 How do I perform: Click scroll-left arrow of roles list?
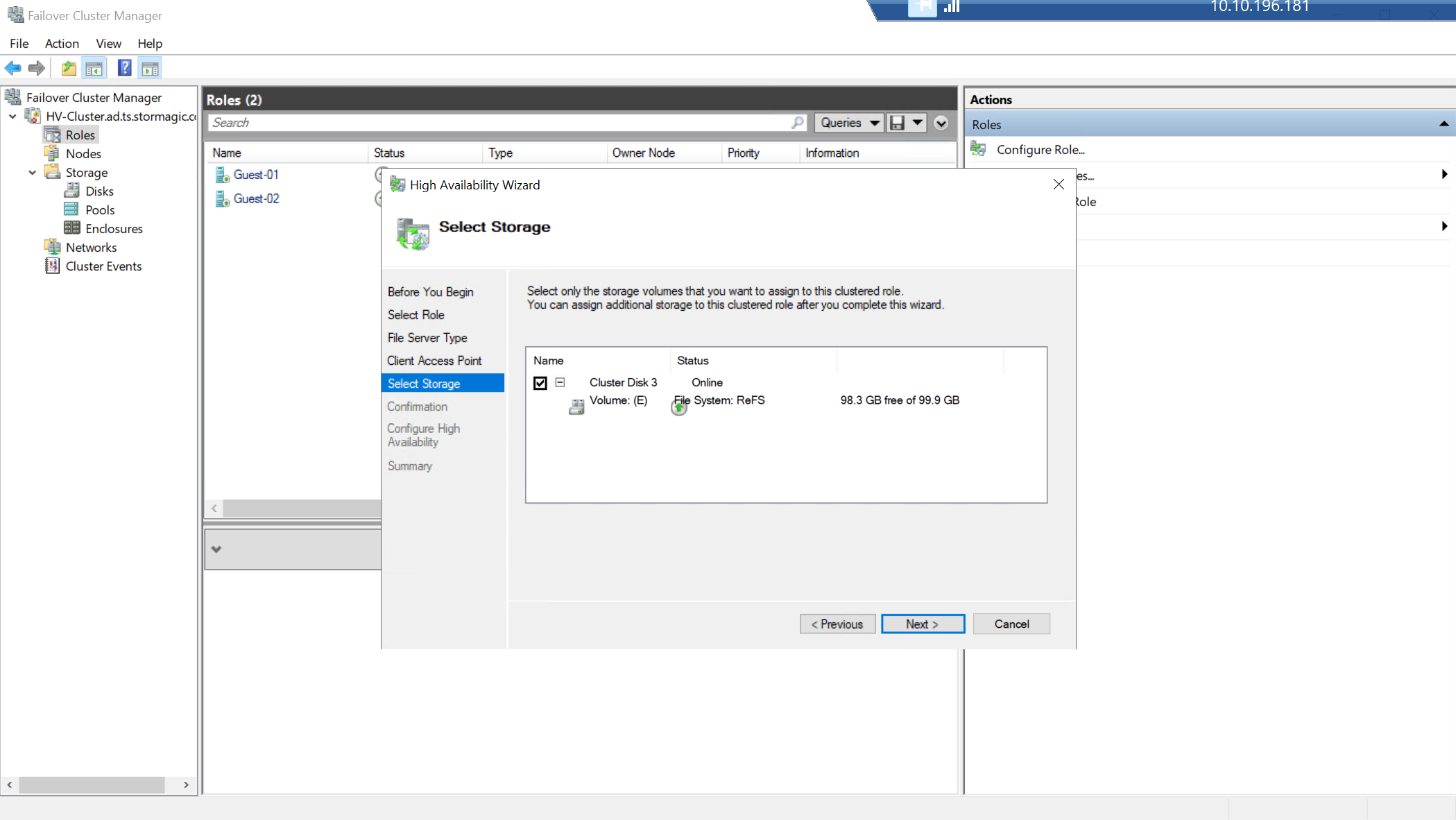(214, 509)
